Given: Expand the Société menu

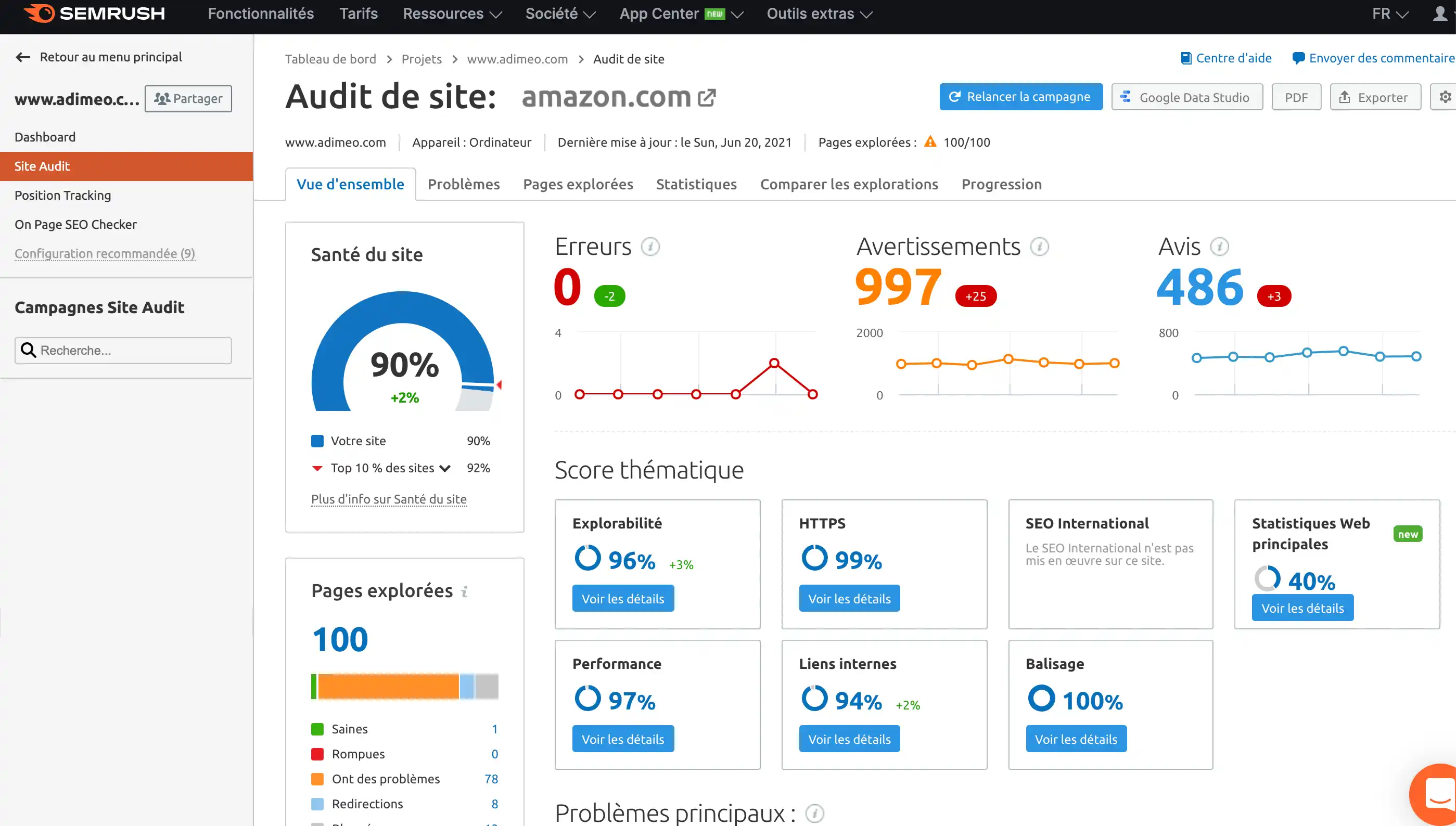Looking at the screenshot, I should tap(560, 14).
